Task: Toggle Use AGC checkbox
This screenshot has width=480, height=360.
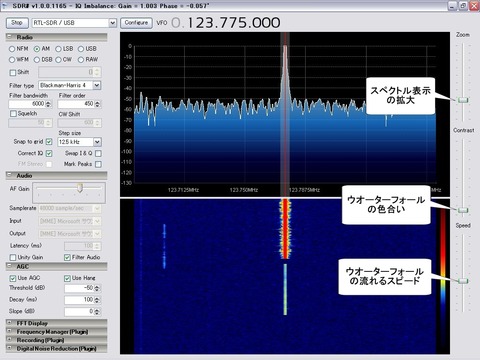Action: (13, 278)
